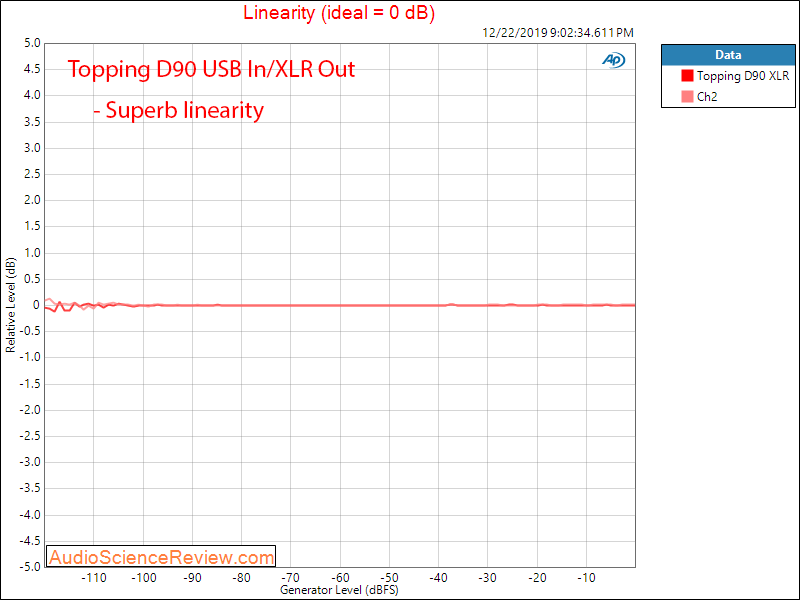Click the -60 x-axis tick value
Screen dimensions: 800x600
point(340,578)
